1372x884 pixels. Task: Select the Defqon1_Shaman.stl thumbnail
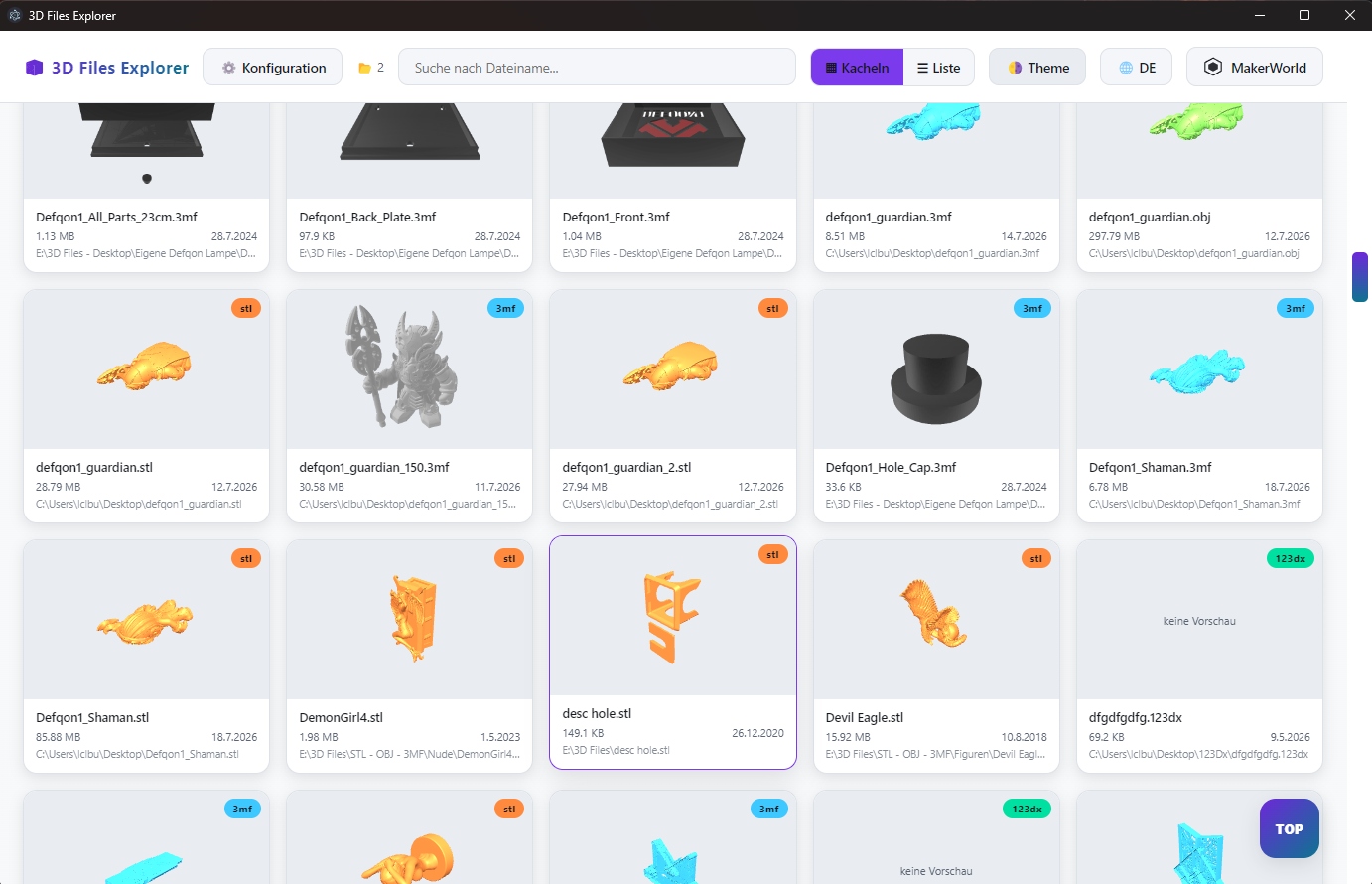(x=146, y=619)
